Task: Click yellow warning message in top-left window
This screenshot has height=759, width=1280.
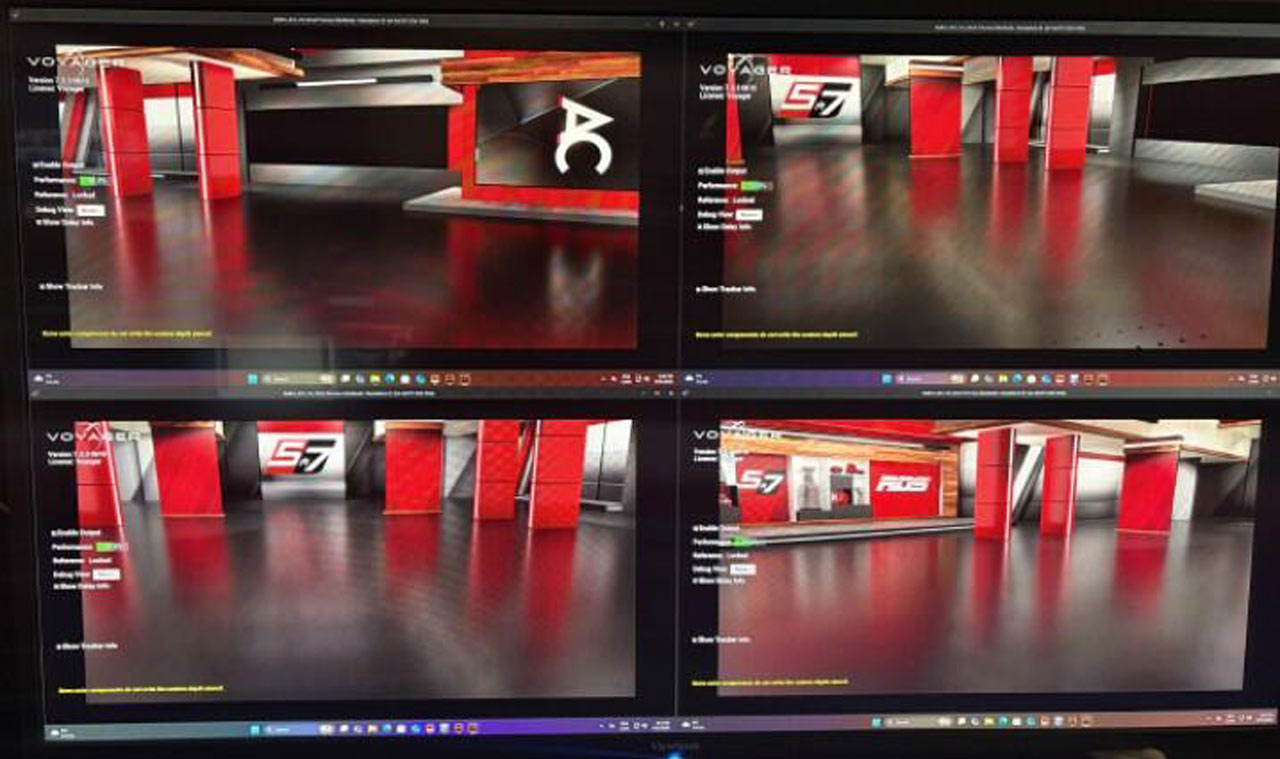Action: point(126,334)
